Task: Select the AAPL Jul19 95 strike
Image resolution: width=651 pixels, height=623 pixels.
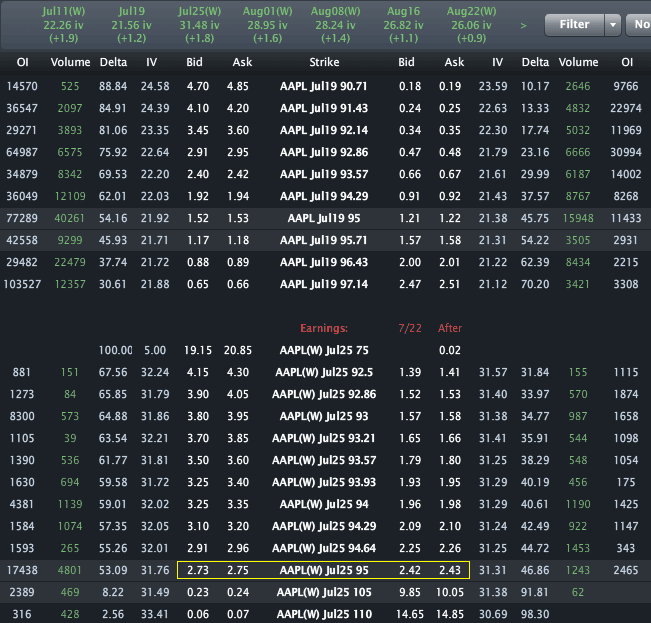Action: pyautogui.click(x=323, y=218)
